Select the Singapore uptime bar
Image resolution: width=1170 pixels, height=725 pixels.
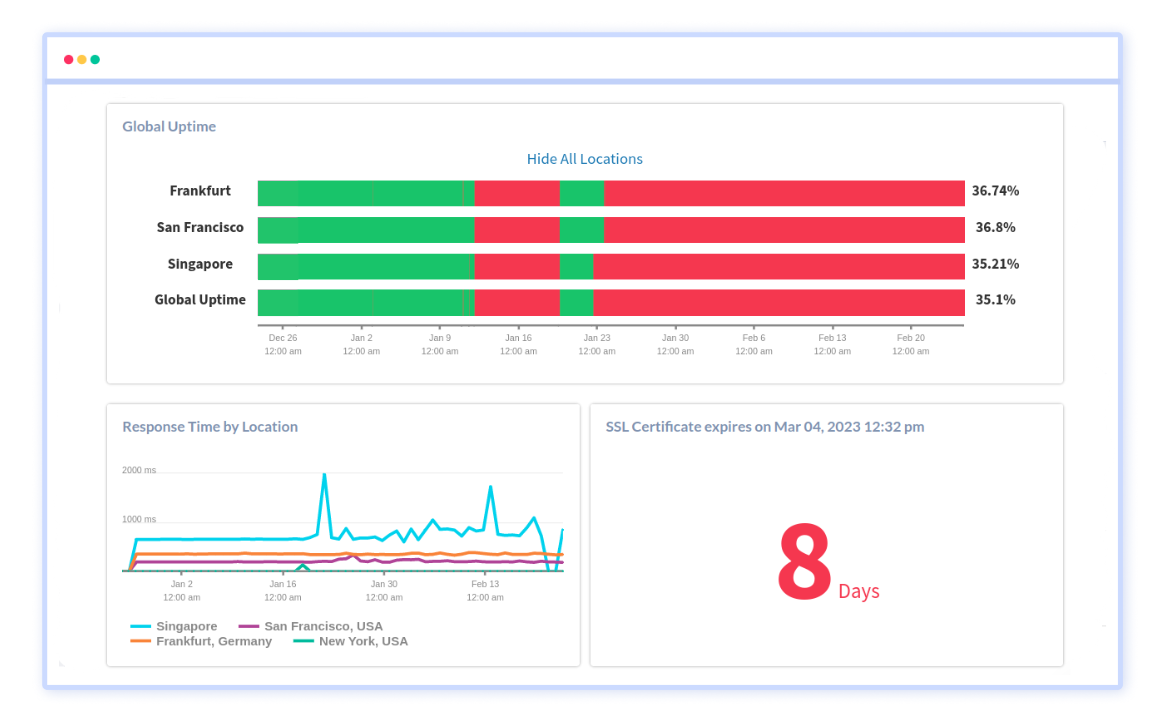611,266
